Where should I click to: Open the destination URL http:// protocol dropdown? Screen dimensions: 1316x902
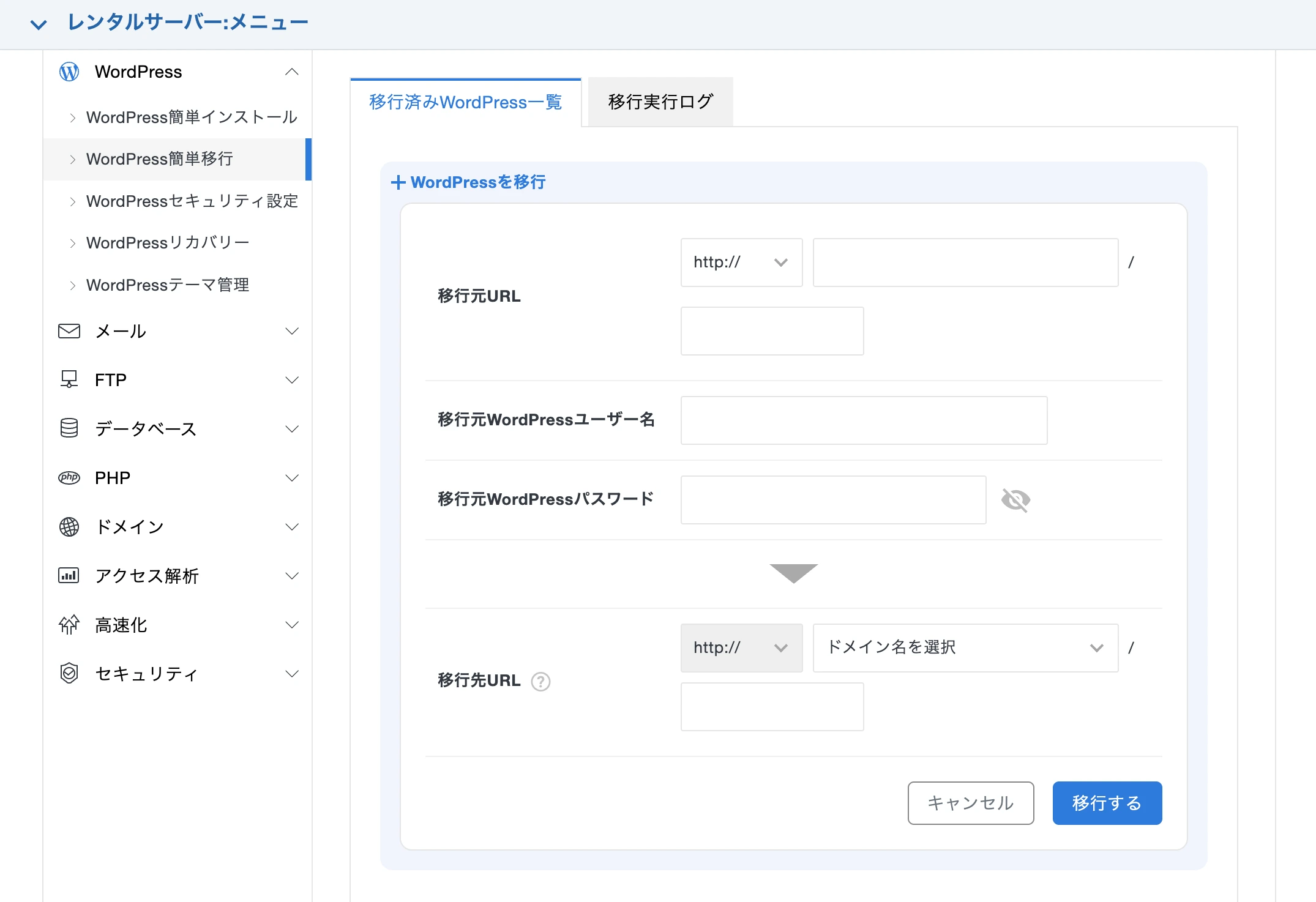coord(741,648)
